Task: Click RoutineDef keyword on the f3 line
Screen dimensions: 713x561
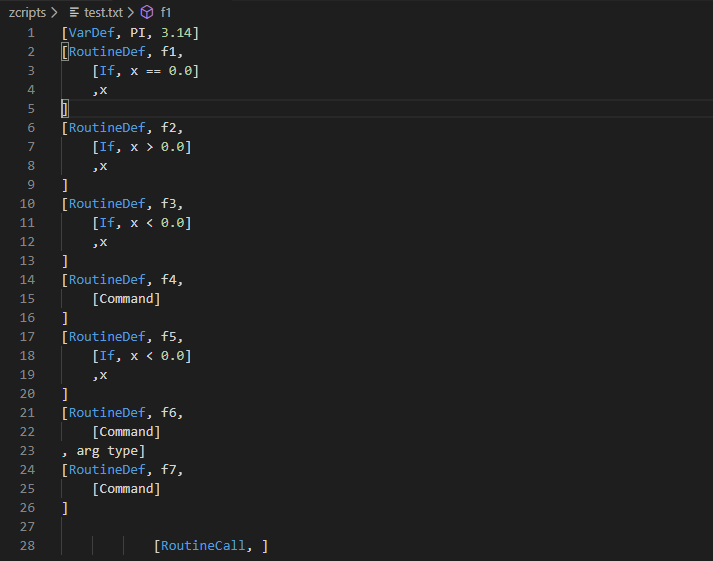Action: coord(107,204)
